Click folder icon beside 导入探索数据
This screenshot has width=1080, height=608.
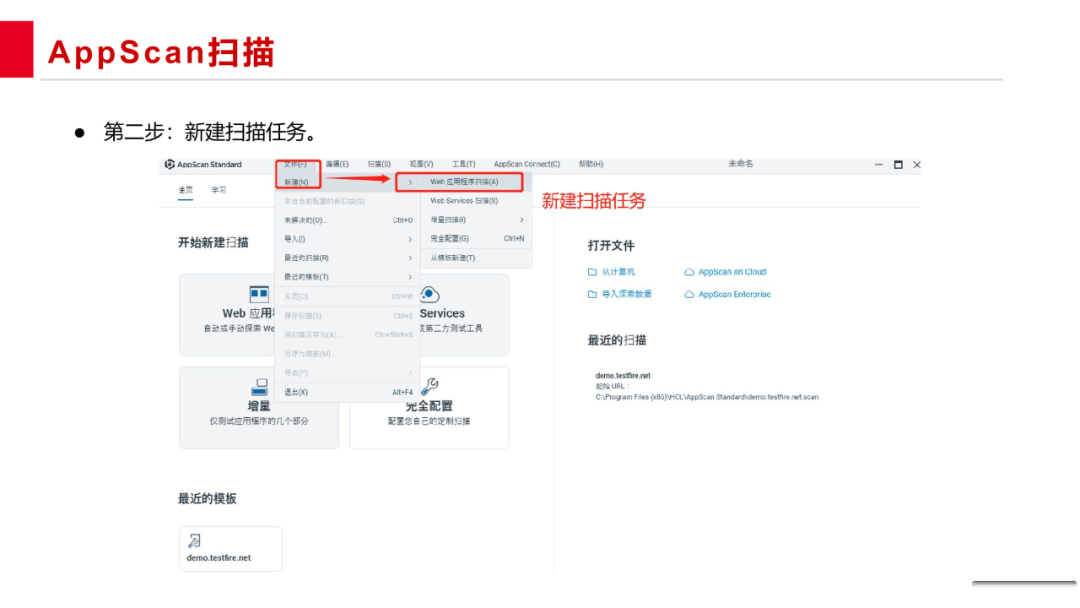coord(592,294)
